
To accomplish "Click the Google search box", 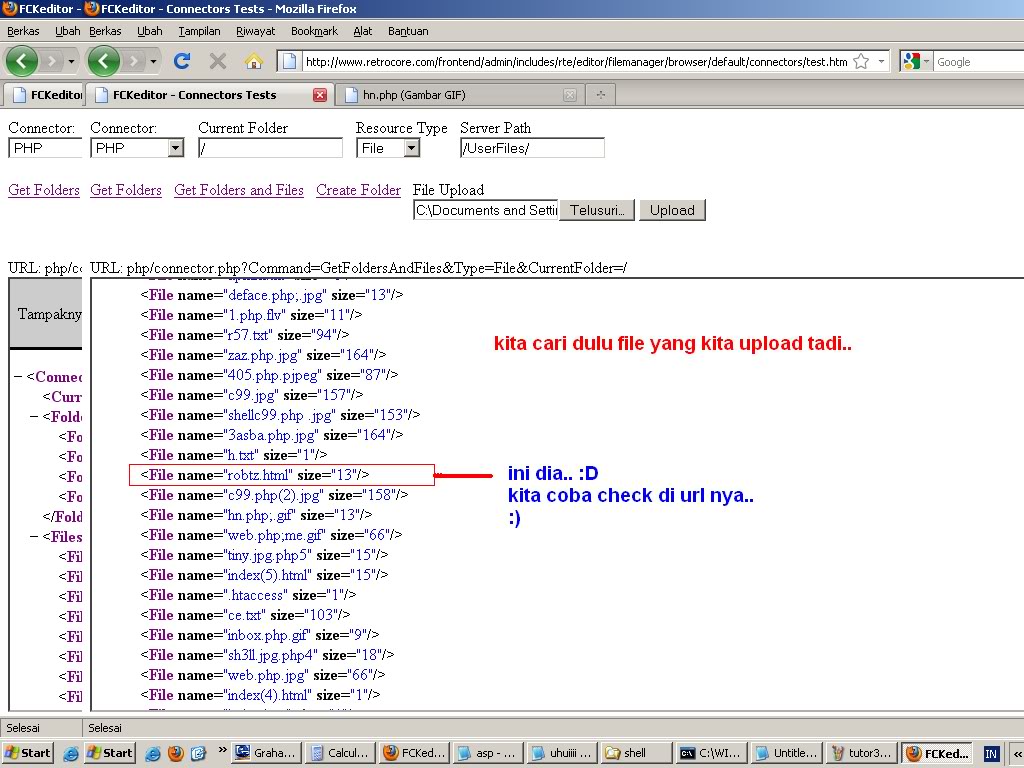I will (978, 62).
